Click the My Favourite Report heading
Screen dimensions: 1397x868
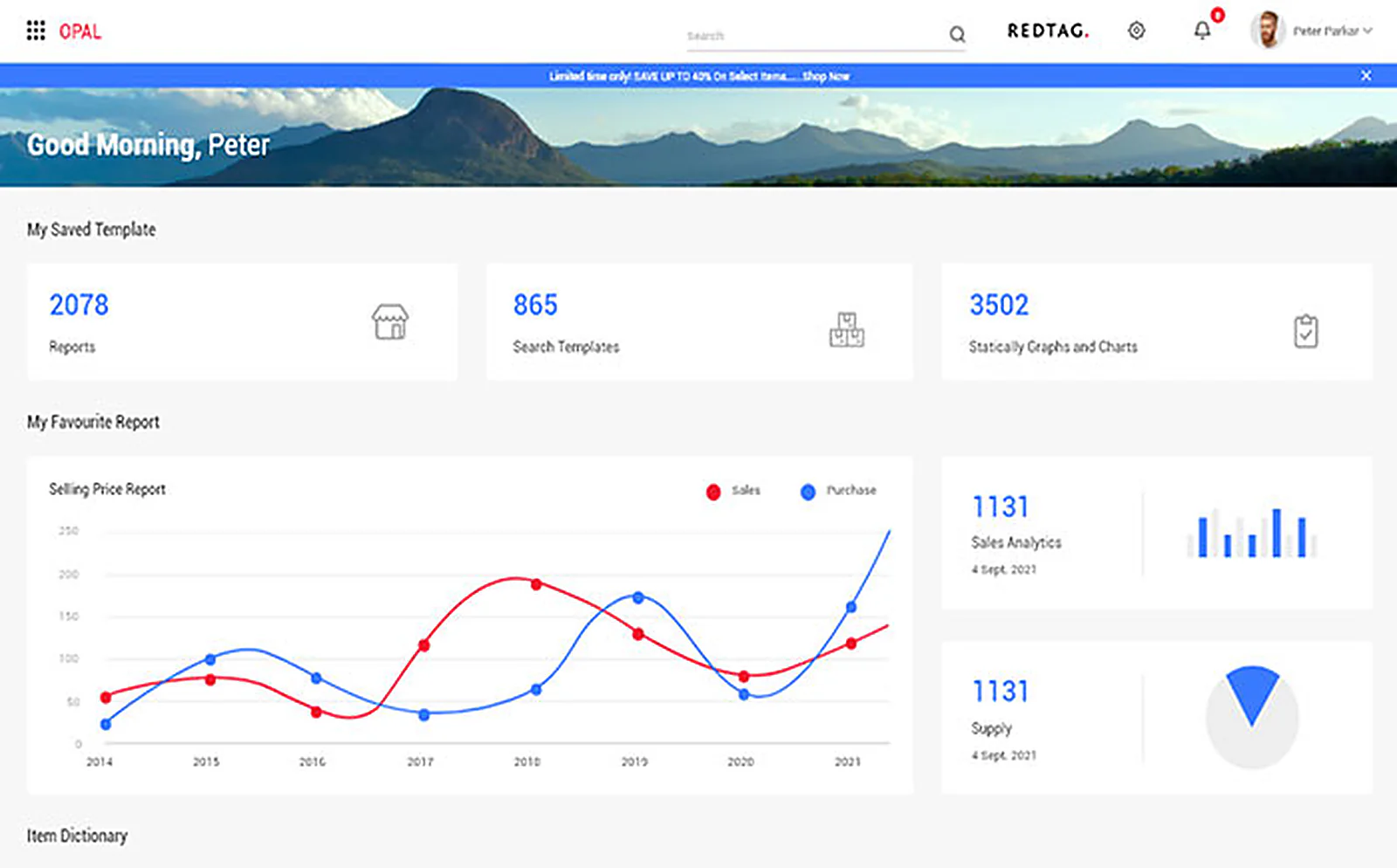[x=93, y=422]
